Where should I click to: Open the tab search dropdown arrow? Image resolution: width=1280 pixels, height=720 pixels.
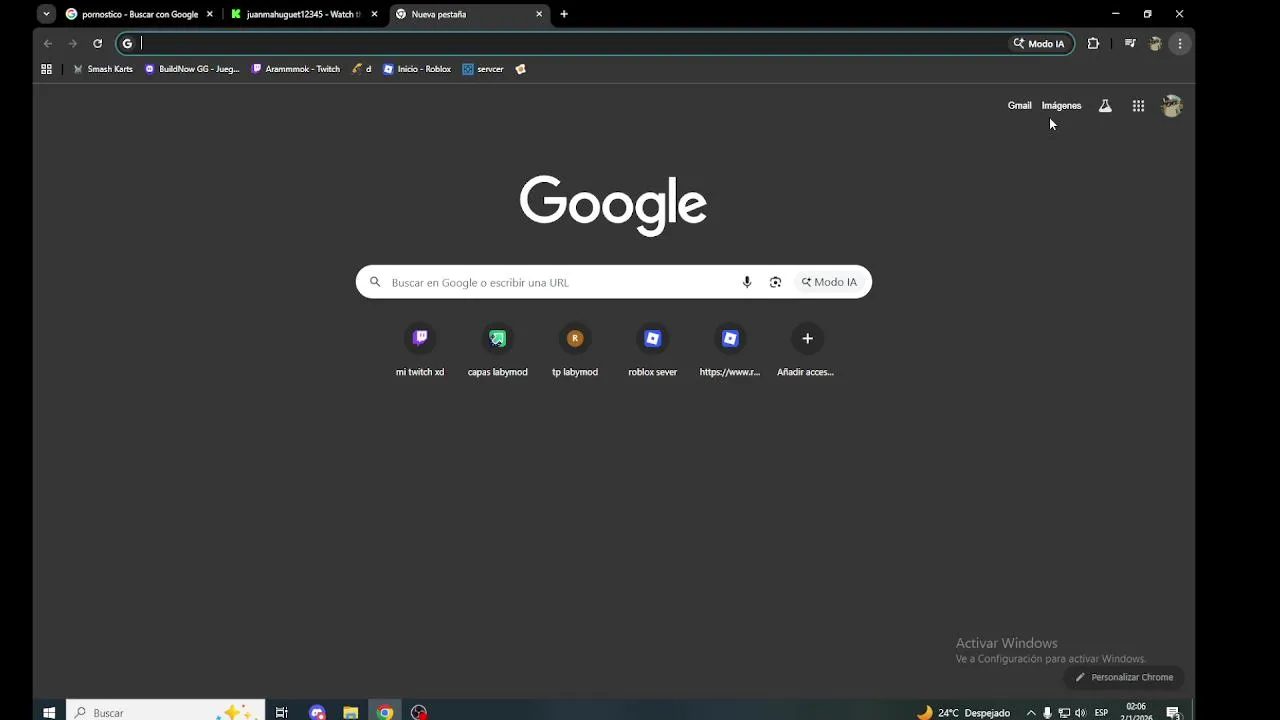tap(46, 14)
